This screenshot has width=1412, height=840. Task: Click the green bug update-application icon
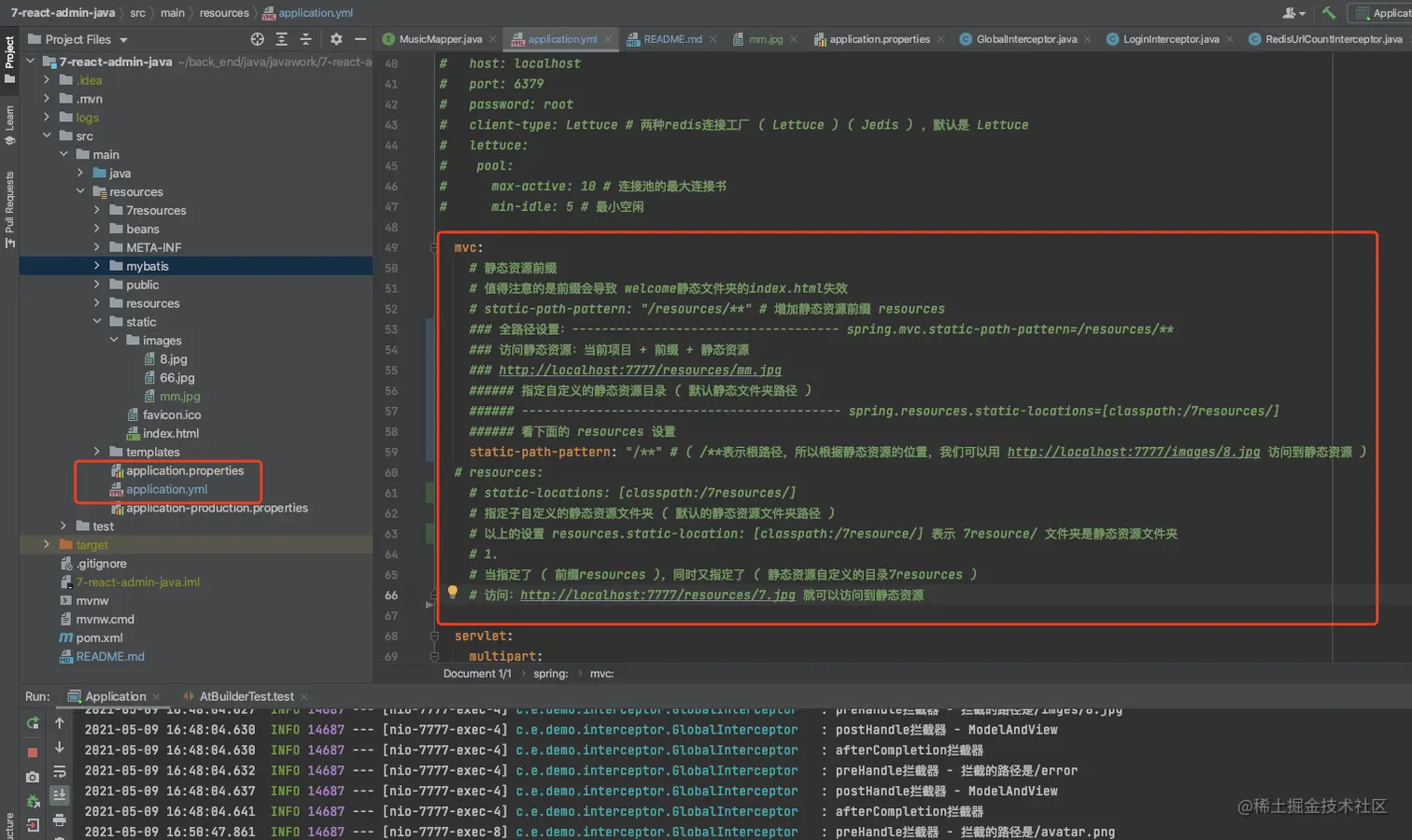(33, 801)
